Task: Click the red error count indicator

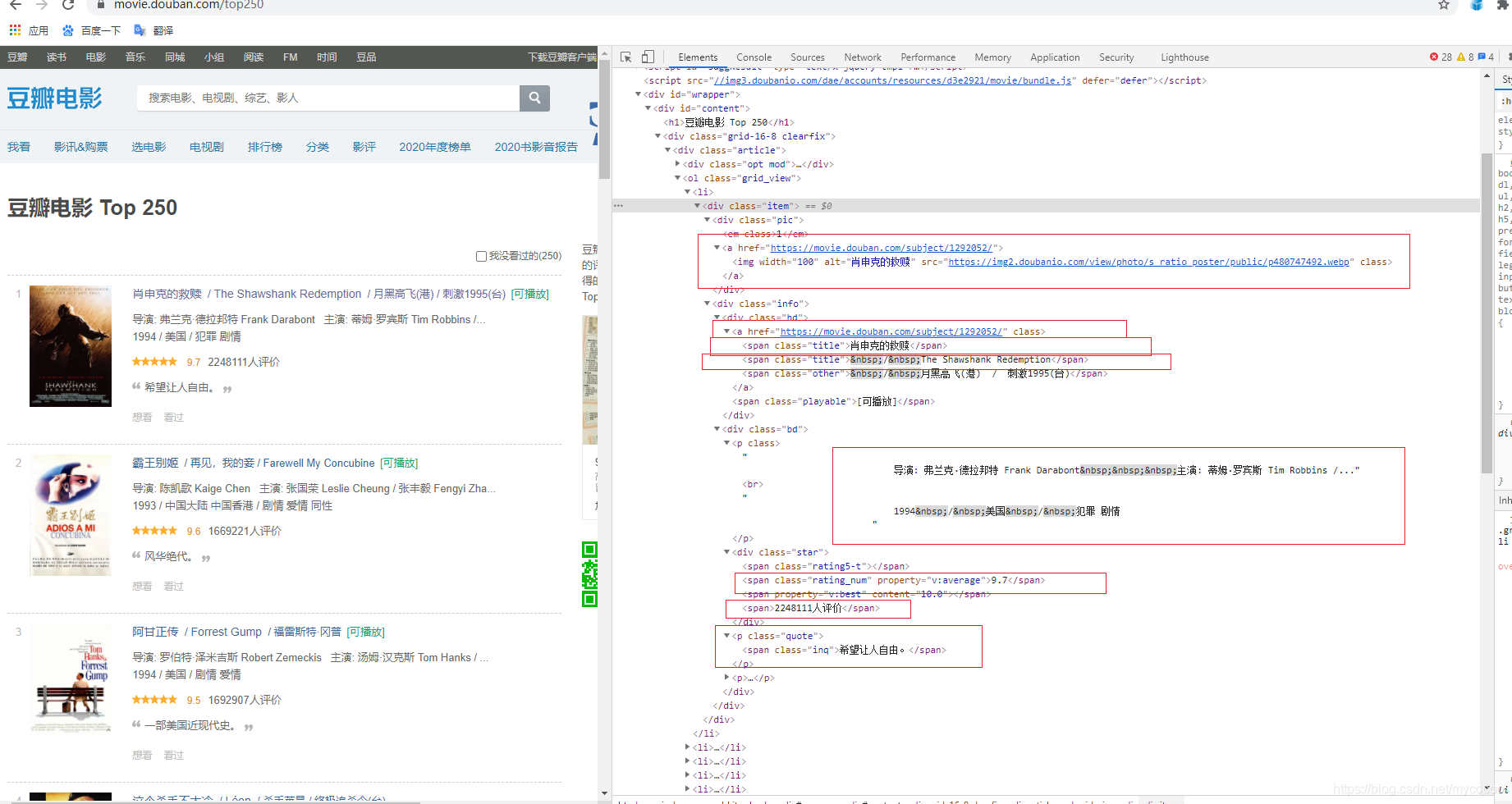Action: pyautogui.click(x=1441, y=57)
